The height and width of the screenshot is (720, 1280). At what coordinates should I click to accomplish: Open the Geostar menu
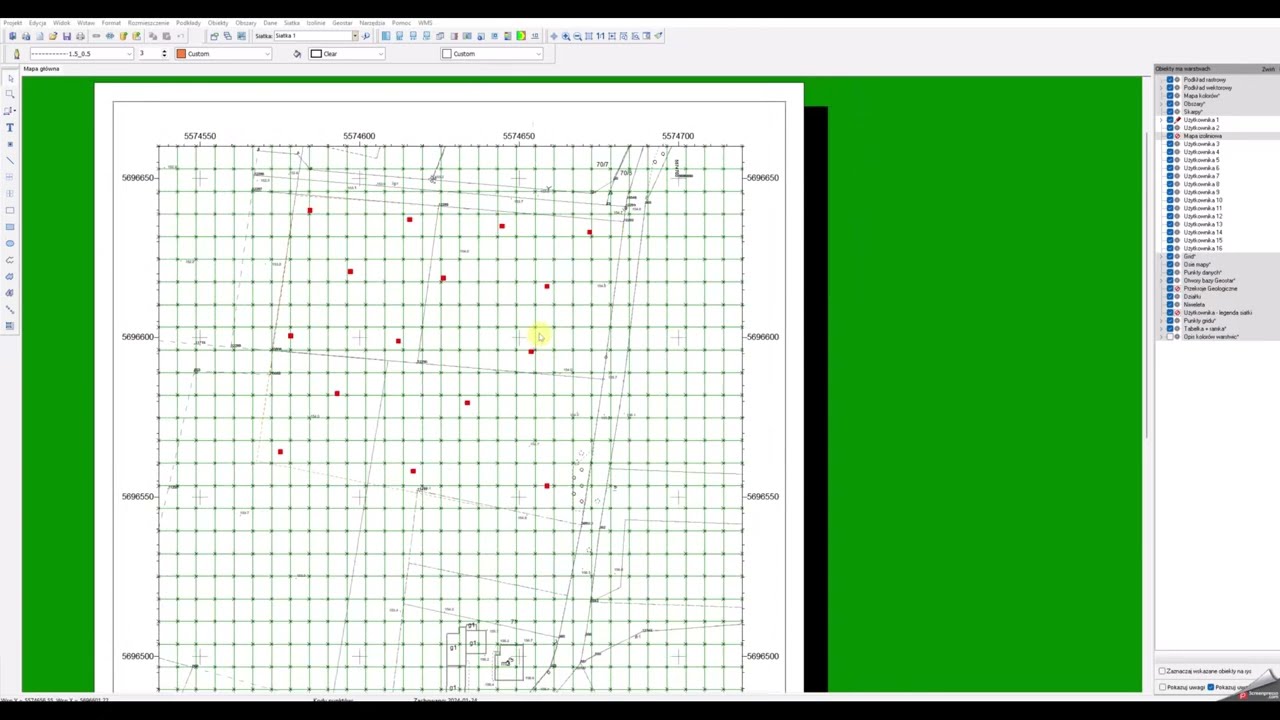(x=343, y=23)
